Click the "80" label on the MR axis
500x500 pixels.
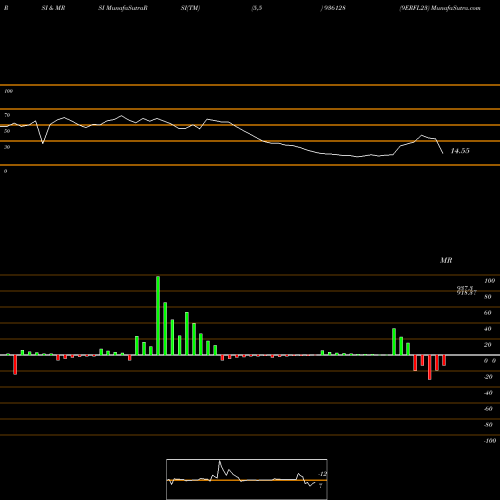pos(488,297)
